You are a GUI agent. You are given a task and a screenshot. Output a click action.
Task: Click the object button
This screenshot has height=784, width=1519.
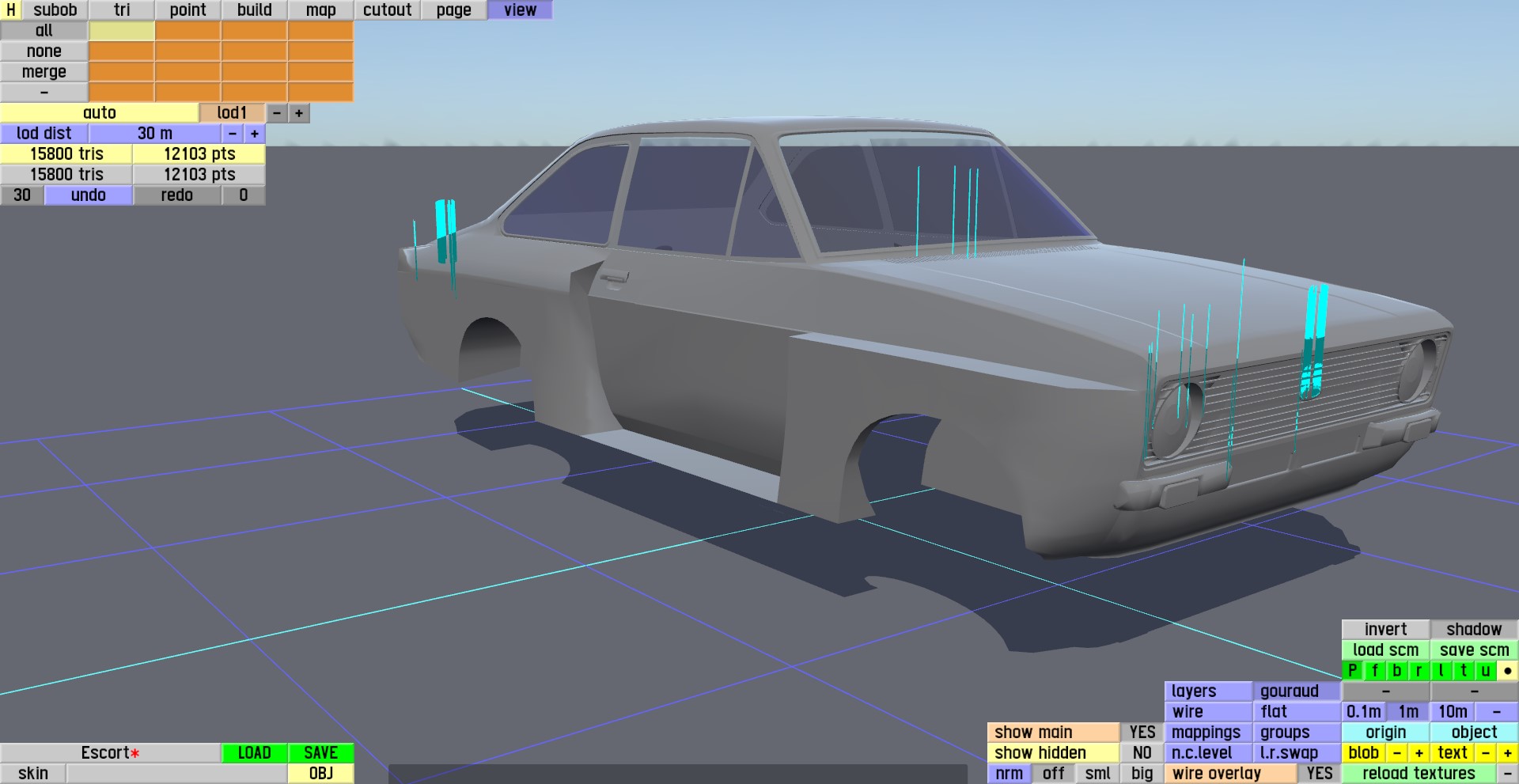click(1475, 733)
